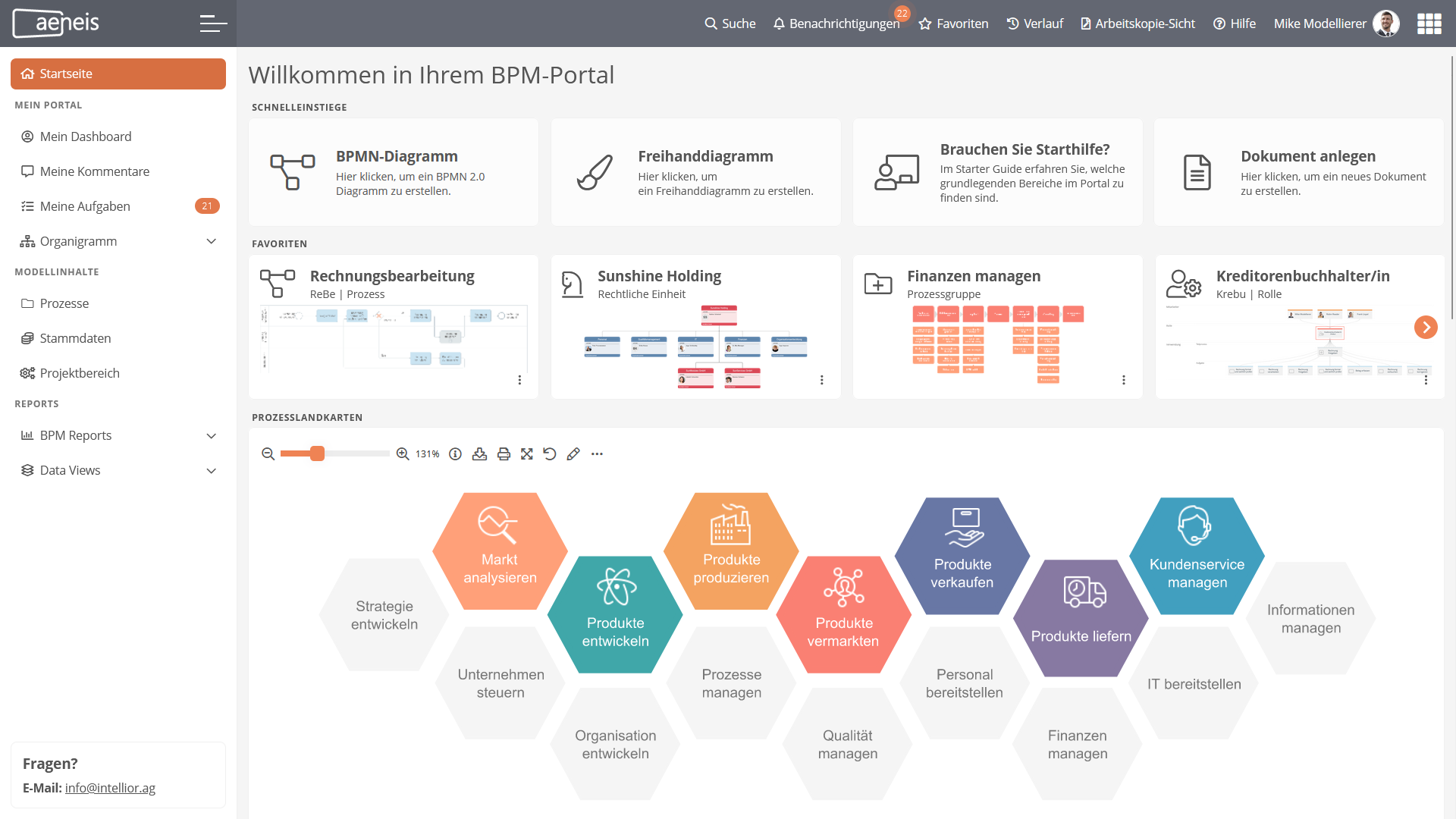Toggle fullscreen view in Prozesslandkarten toolbar

click(527, 454)
